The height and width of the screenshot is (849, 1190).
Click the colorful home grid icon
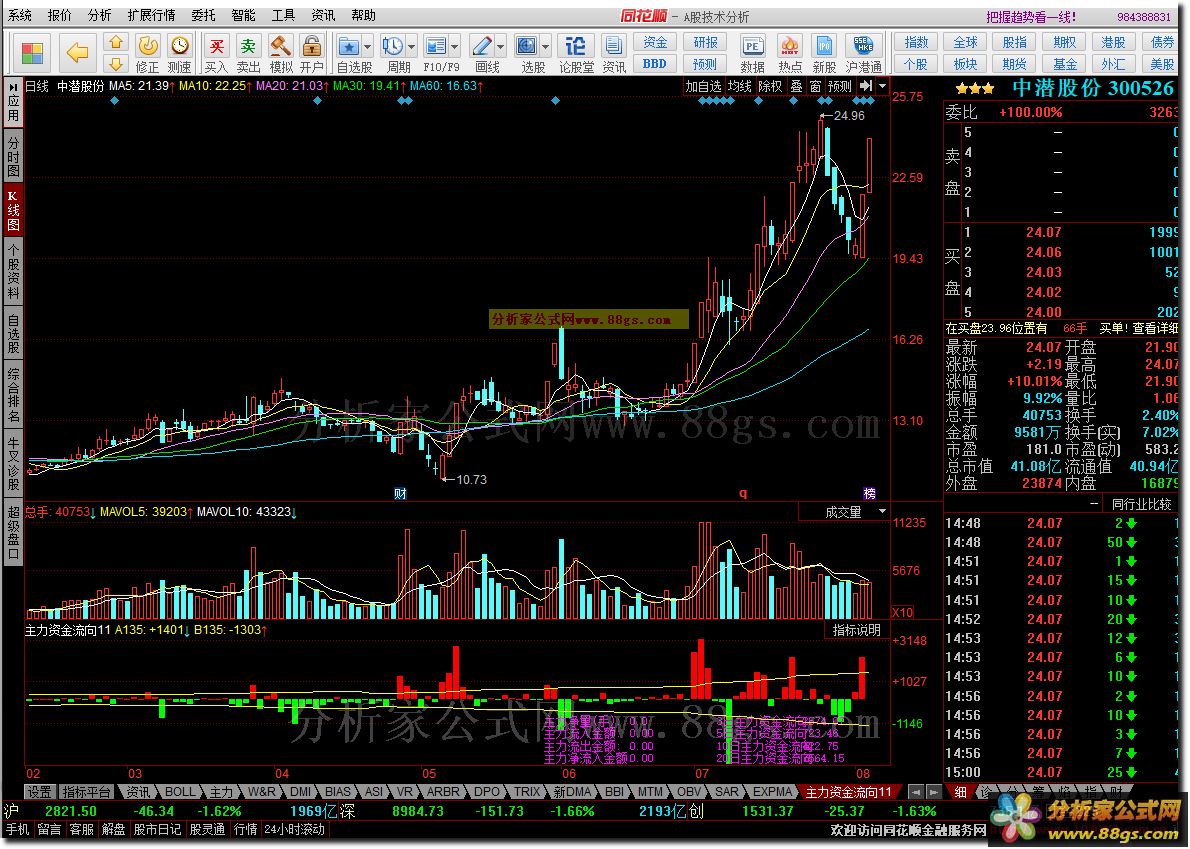[33, 53]
